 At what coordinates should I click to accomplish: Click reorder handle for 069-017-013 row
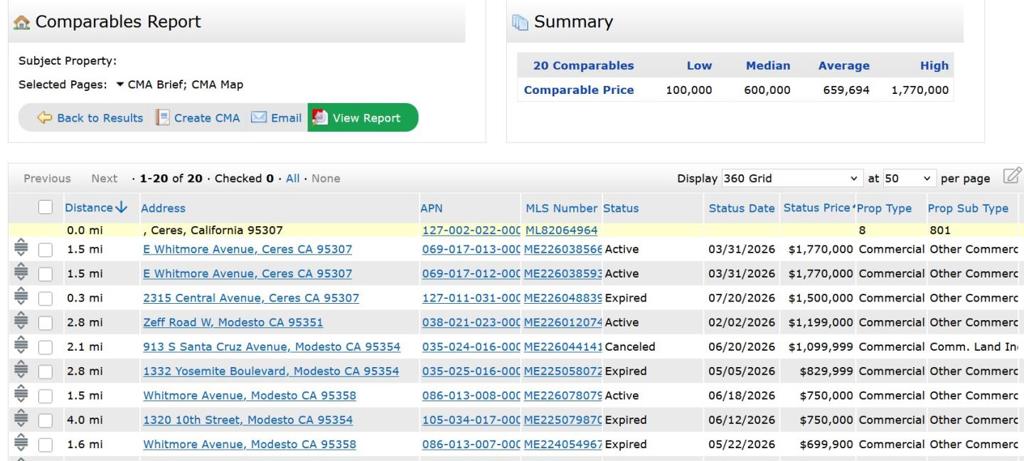tap(21, 249)
